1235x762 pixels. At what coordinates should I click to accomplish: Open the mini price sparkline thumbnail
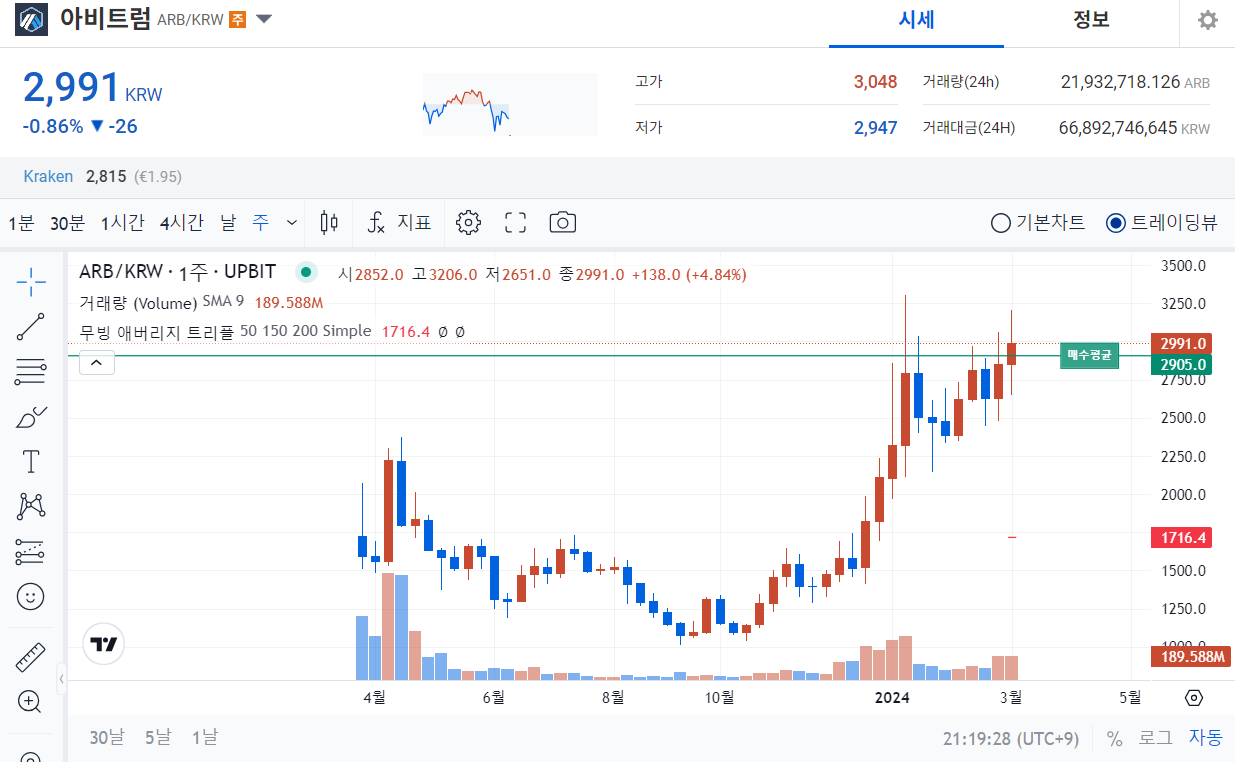coord(509,104)
